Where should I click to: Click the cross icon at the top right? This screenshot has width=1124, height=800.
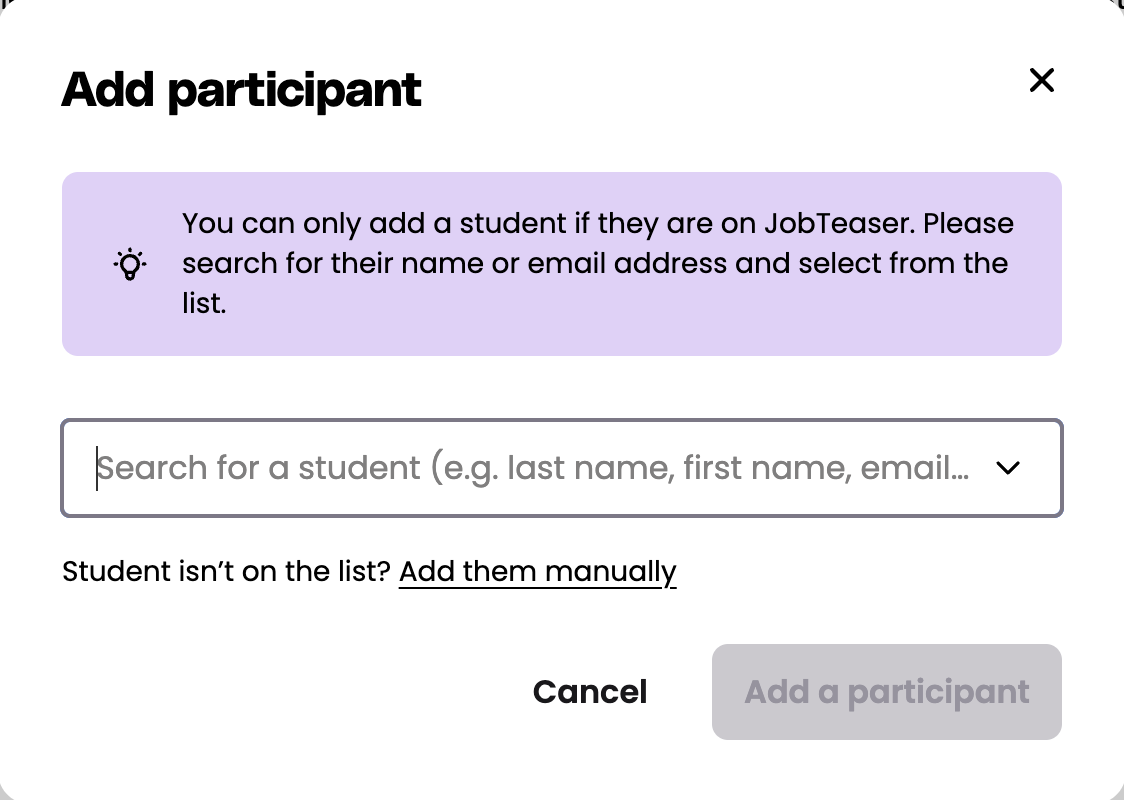(x=1042, y=81)
